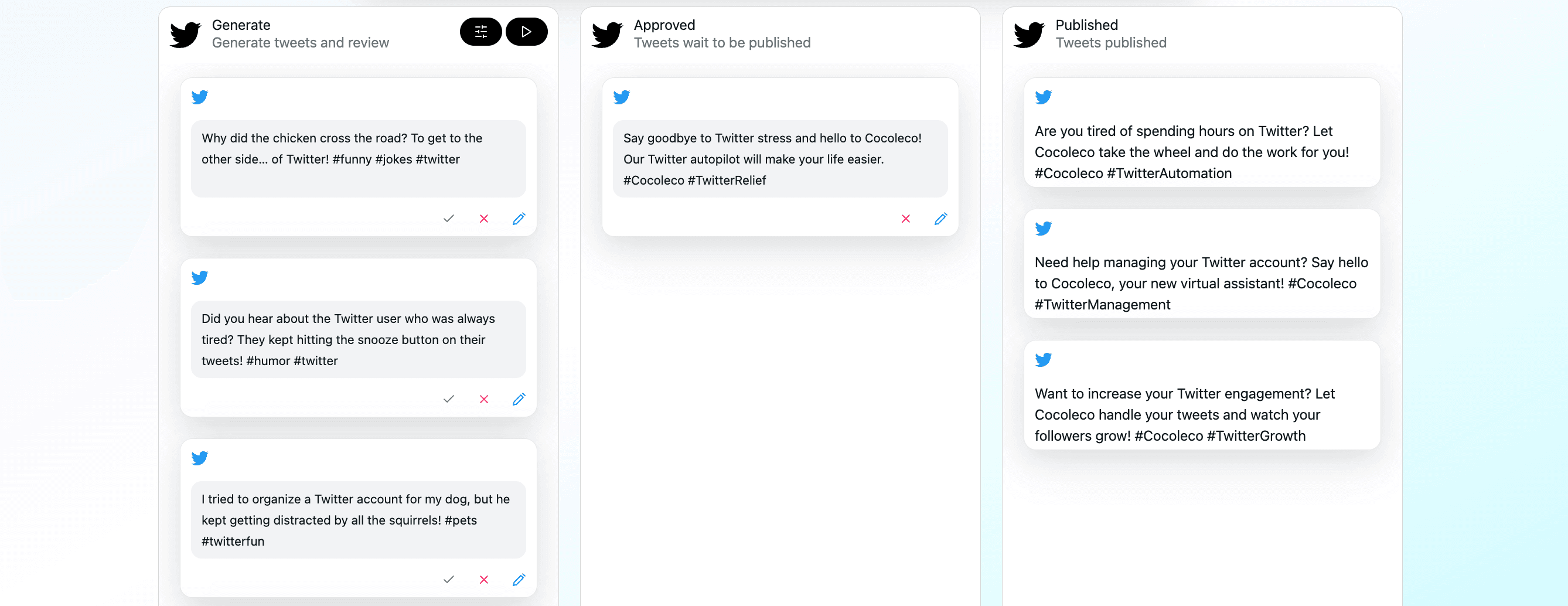This screenshot has height=606, width=1568.
Task: Edit the chicken joke tweet
Action: [519, 219]
